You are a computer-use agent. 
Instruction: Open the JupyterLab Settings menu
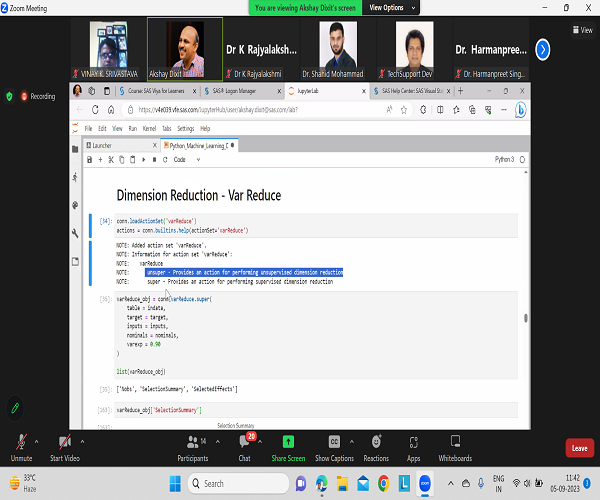coord(186,129)
